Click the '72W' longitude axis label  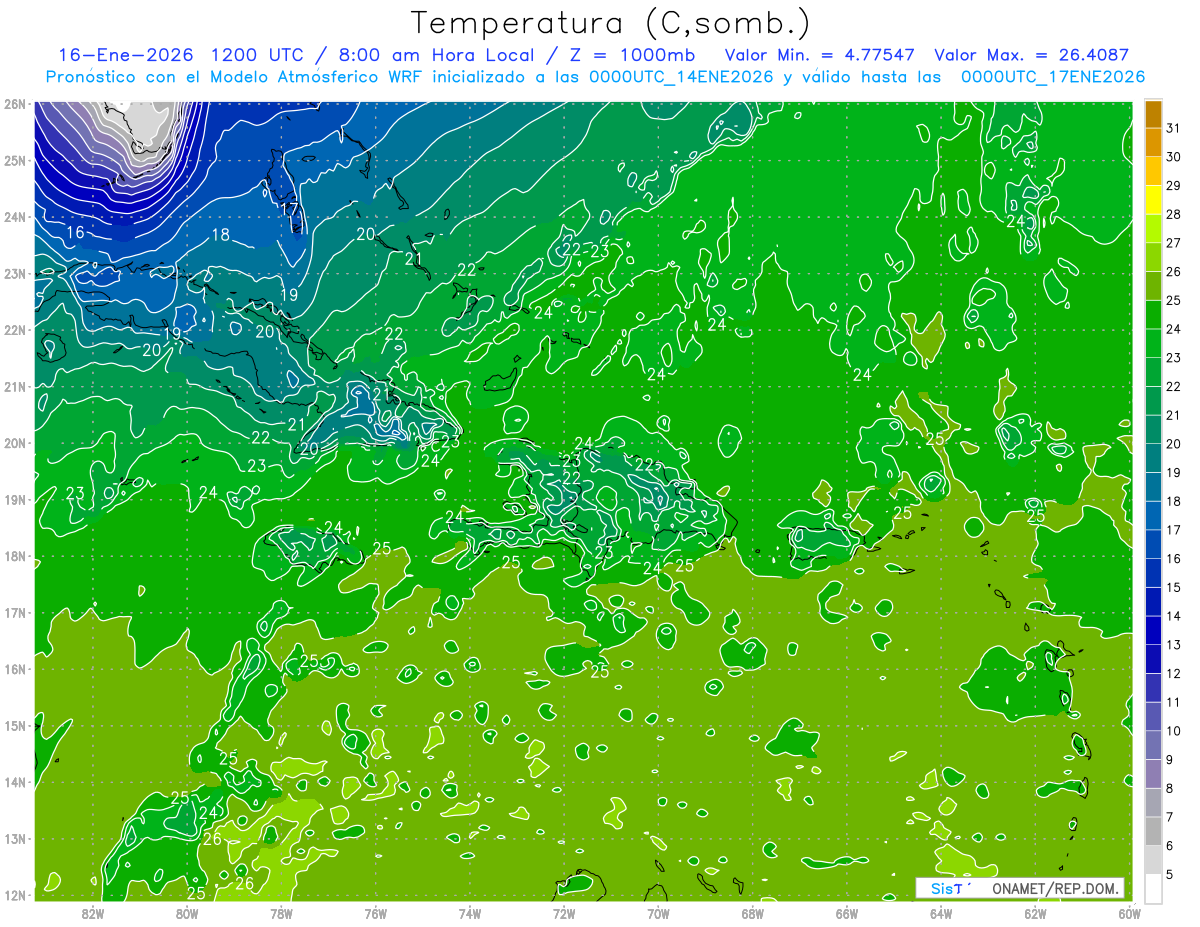coord(564,913)
